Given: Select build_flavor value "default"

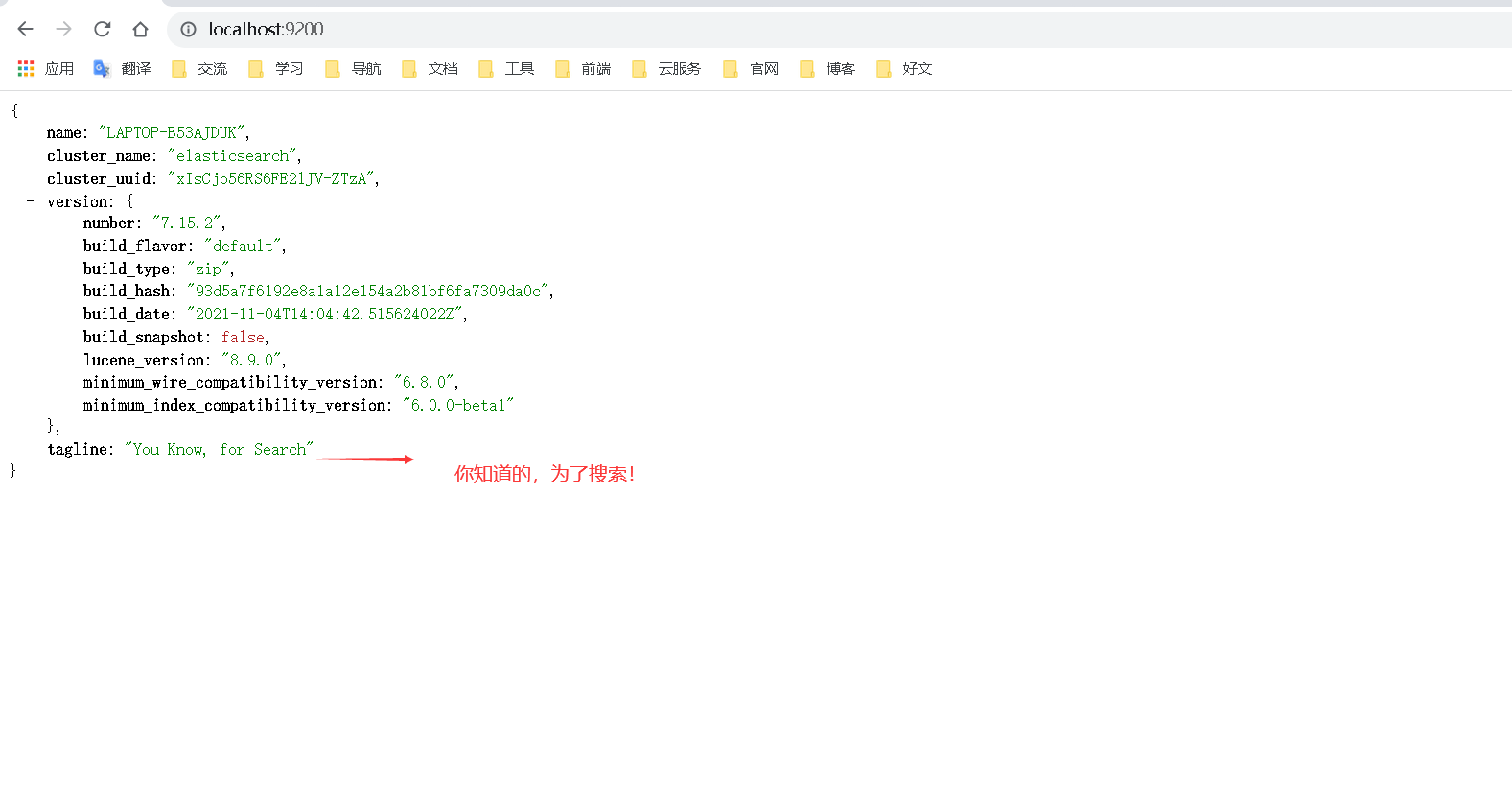Looking at the screenshot, I should click(x=243, y=246).
